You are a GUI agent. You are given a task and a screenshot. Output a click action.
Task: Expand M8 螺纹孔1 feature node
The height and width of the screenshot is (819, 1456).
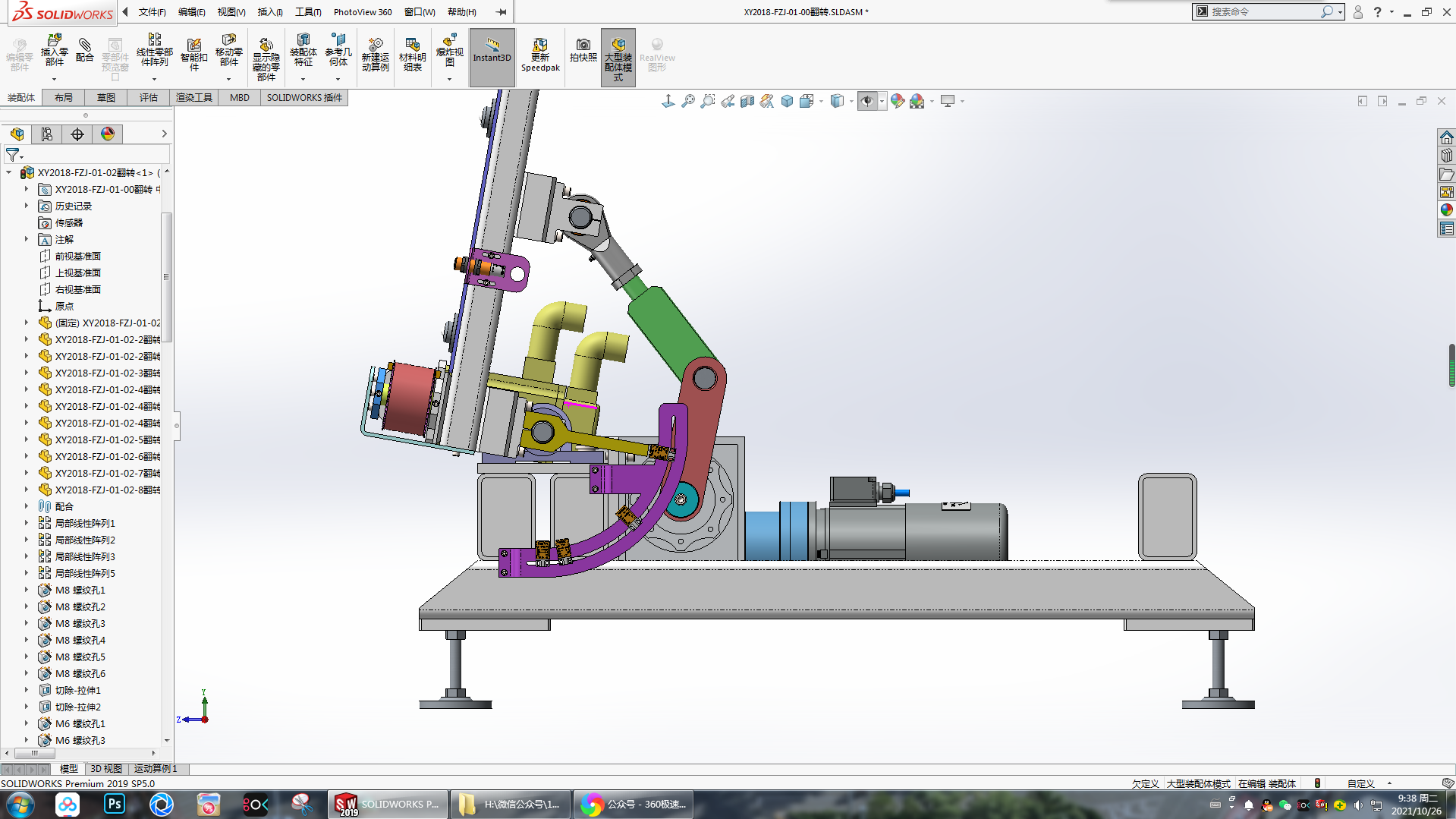(x=26, y=590)
